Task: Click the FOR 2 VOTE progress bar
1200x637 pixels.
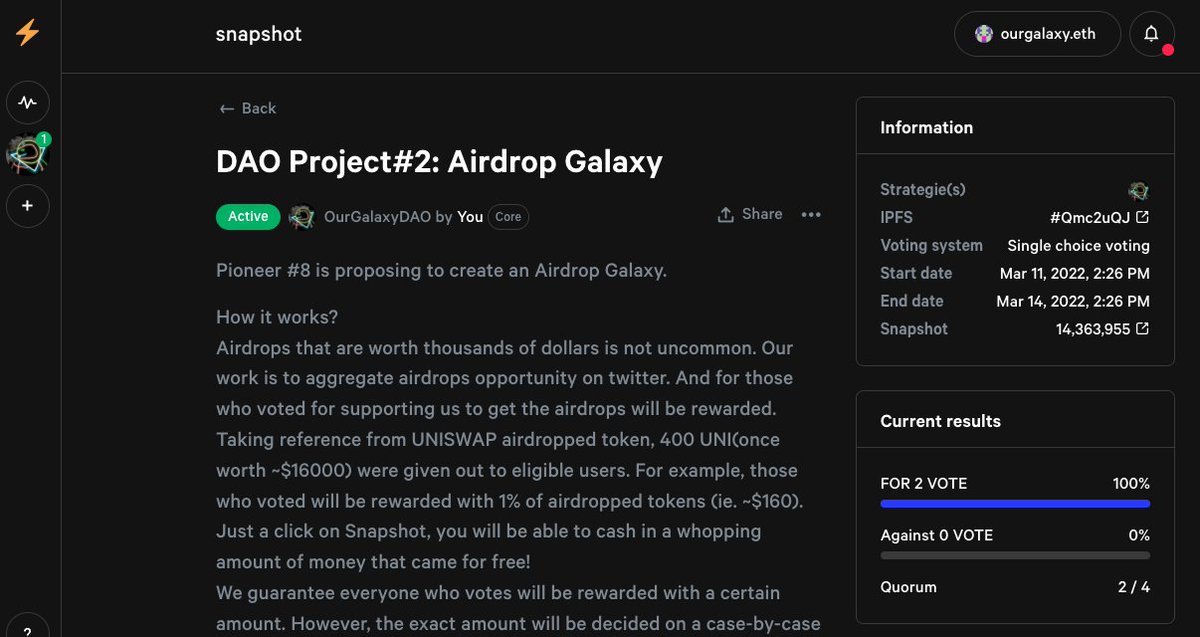Action: 1015,504
